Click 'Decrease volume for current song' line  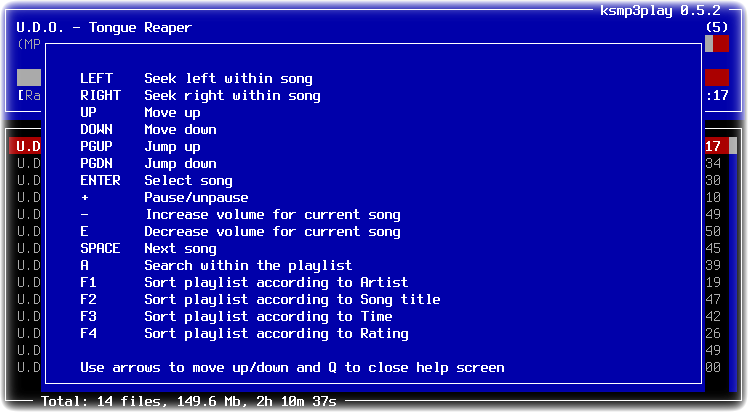click(272, 231)
